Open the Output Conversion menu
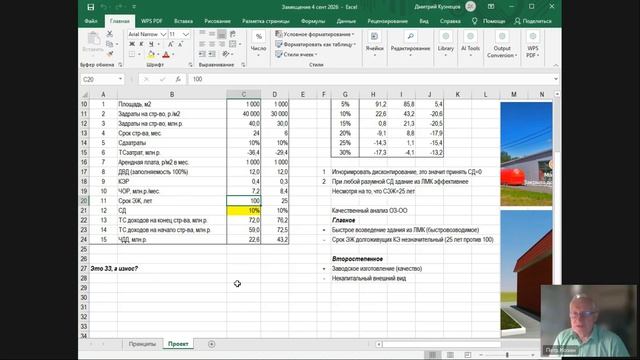This screenshot has height=360, width=640. [x=502, y=44]
